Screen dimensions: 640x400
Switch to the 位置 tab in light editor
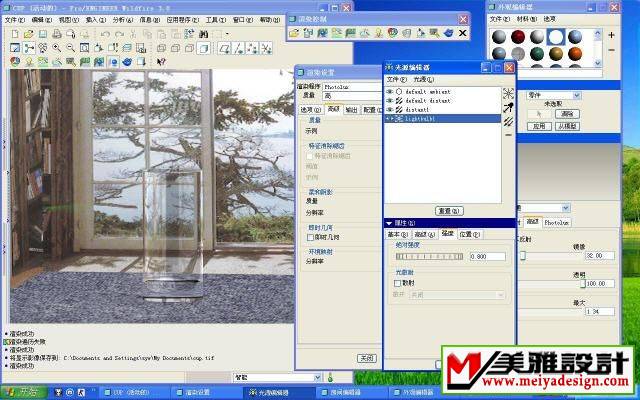click(470, 234)
